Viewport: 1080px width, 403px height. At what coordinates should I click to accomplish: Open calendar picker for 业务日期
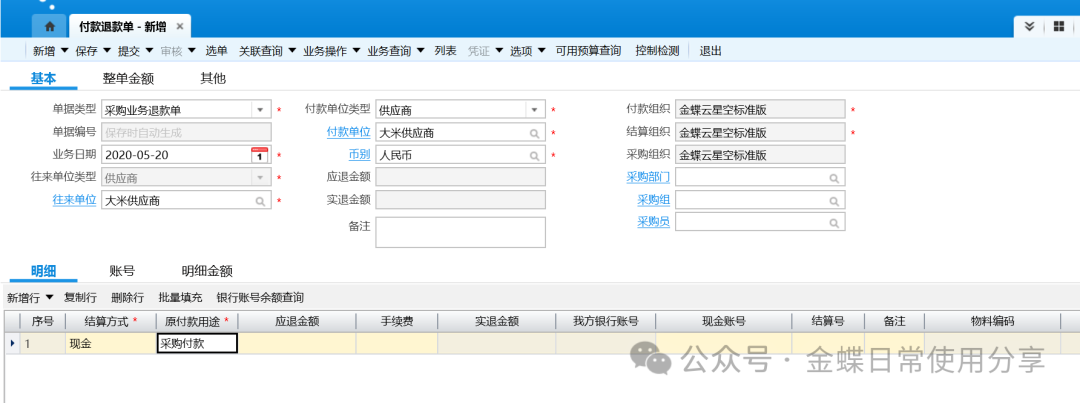[259, 155]
